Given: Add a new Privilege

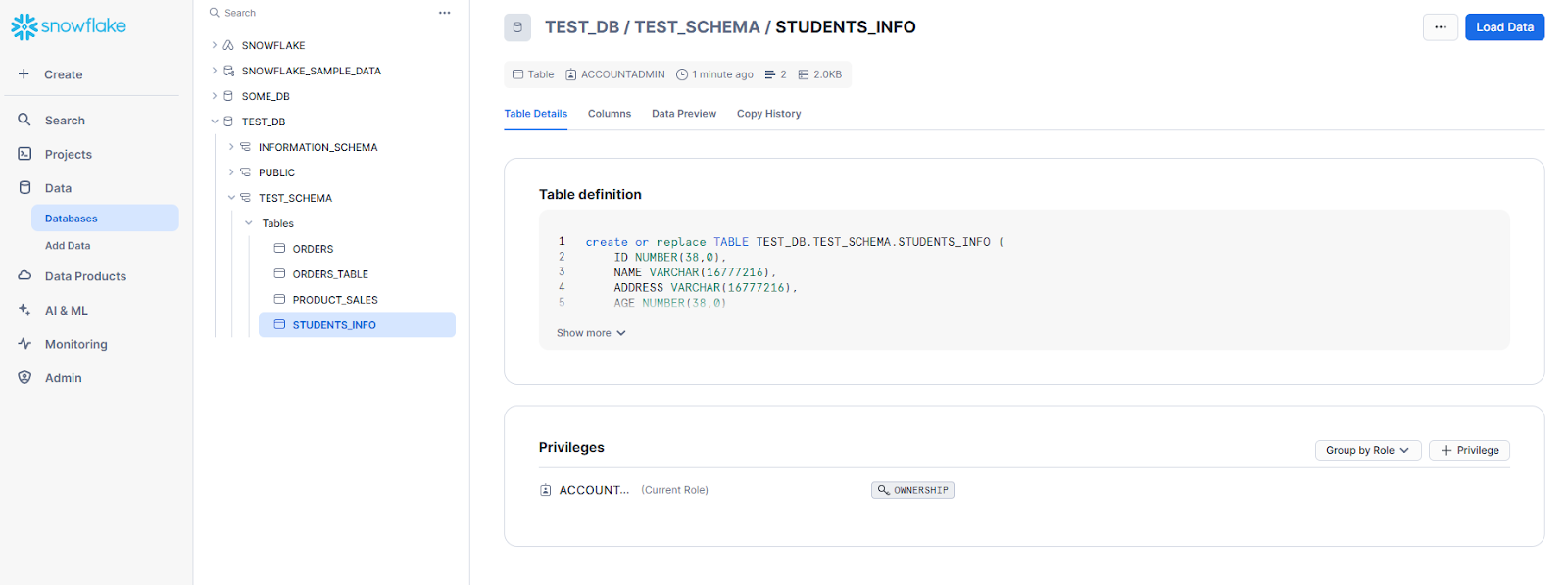Looking at the screenshot, I should point(1469,451).
